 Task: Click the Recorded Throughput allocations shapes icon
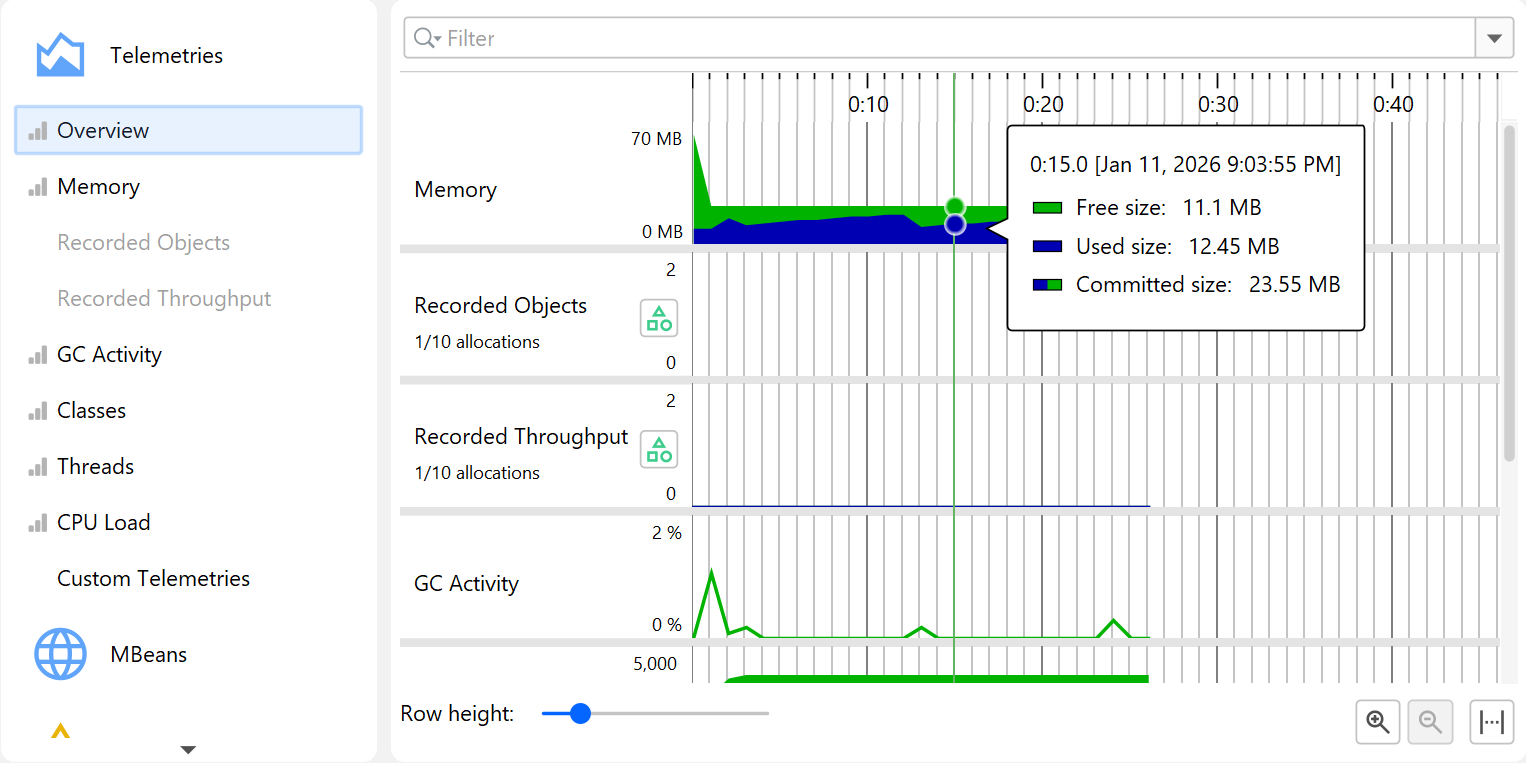(x=659, y=450)
